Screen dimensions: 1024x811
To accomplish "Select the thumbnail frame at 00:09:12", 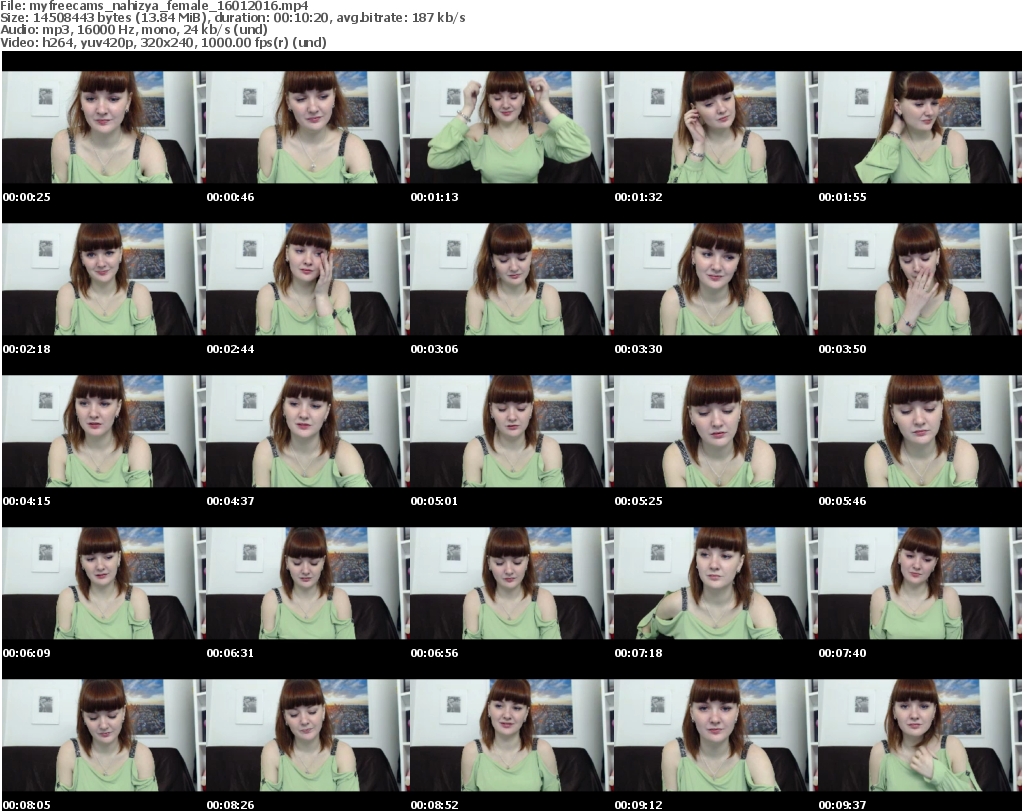I will 715,736.
